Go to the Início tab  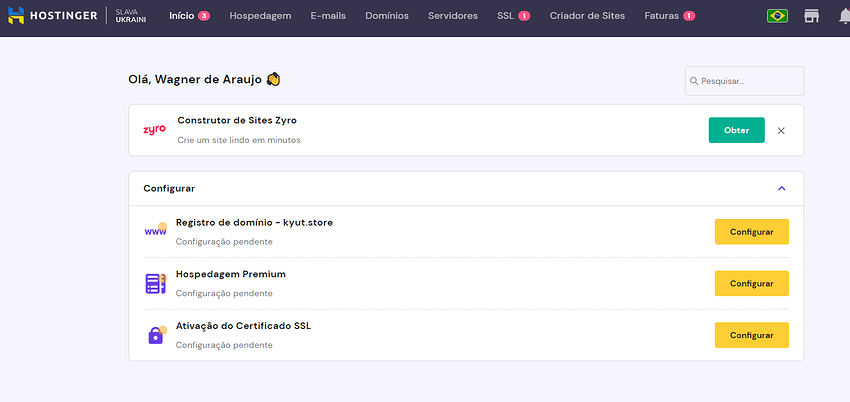point(182,16)
